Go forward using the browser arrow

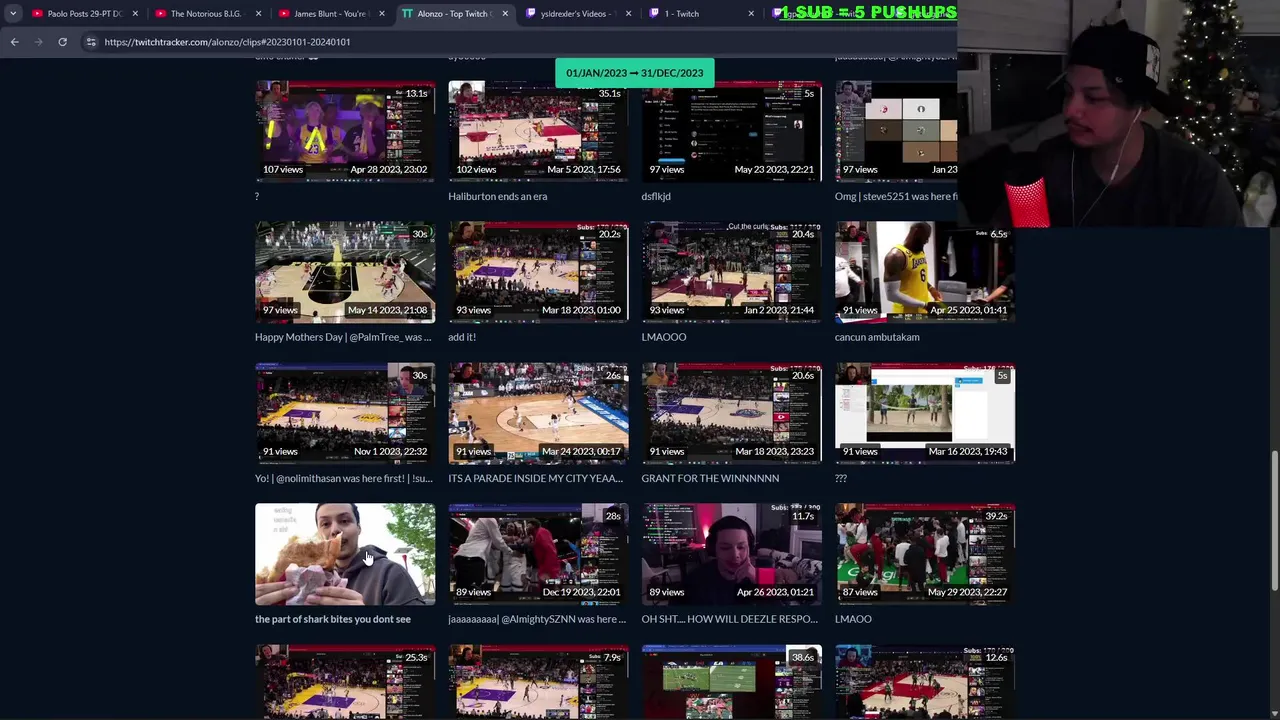38,42
